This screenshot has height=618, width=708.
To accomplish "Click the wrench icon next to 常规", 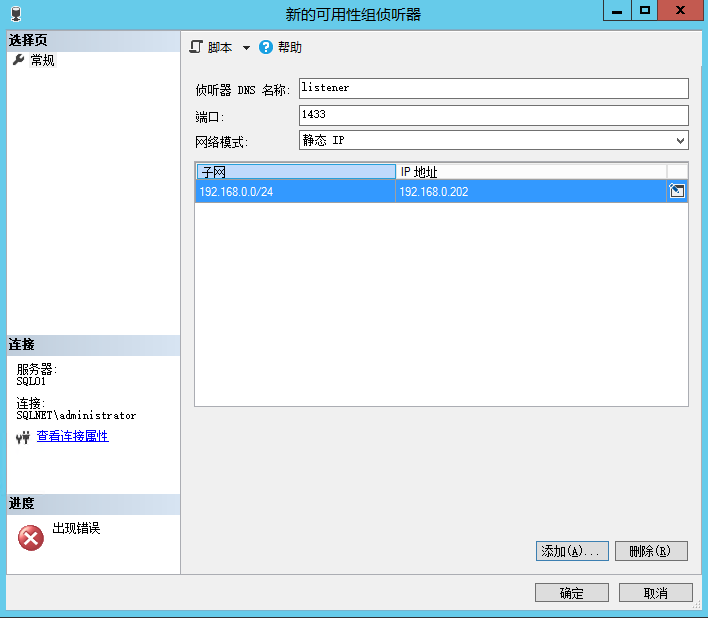I will tap(19, 60).
